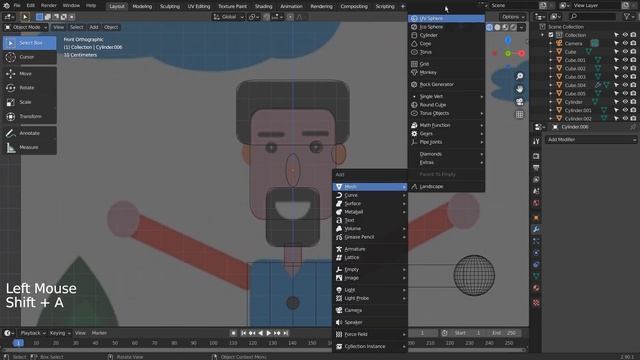Activate the Annotate tool
Image resolution: width=640 pixels, height=360 pixels.
(x=29, y=133)
